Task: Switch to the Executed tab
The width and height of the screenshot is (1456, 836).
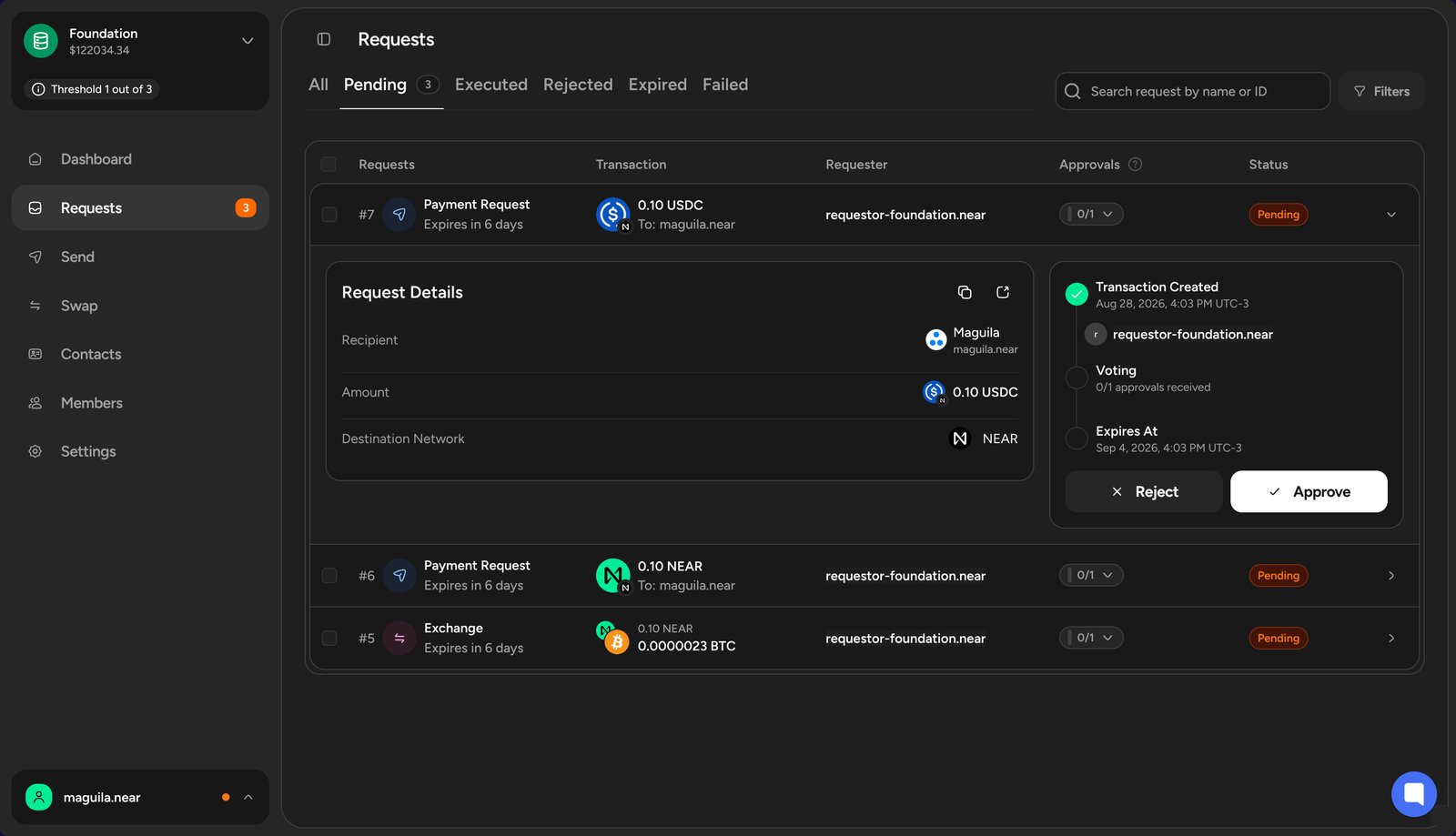Action: coord(491,85)
